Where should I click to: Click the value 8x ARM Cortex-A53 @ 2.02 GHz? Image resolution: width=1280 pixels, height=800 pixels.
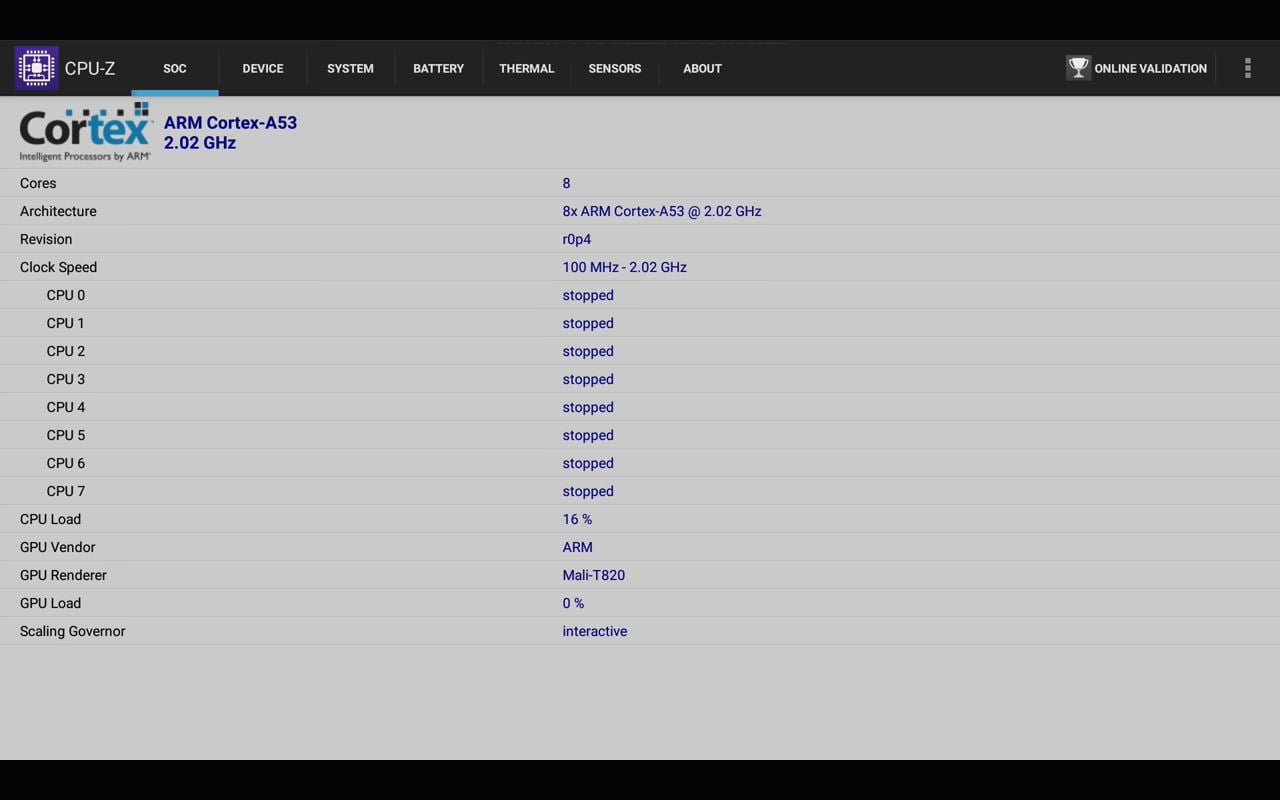[662, 211]
